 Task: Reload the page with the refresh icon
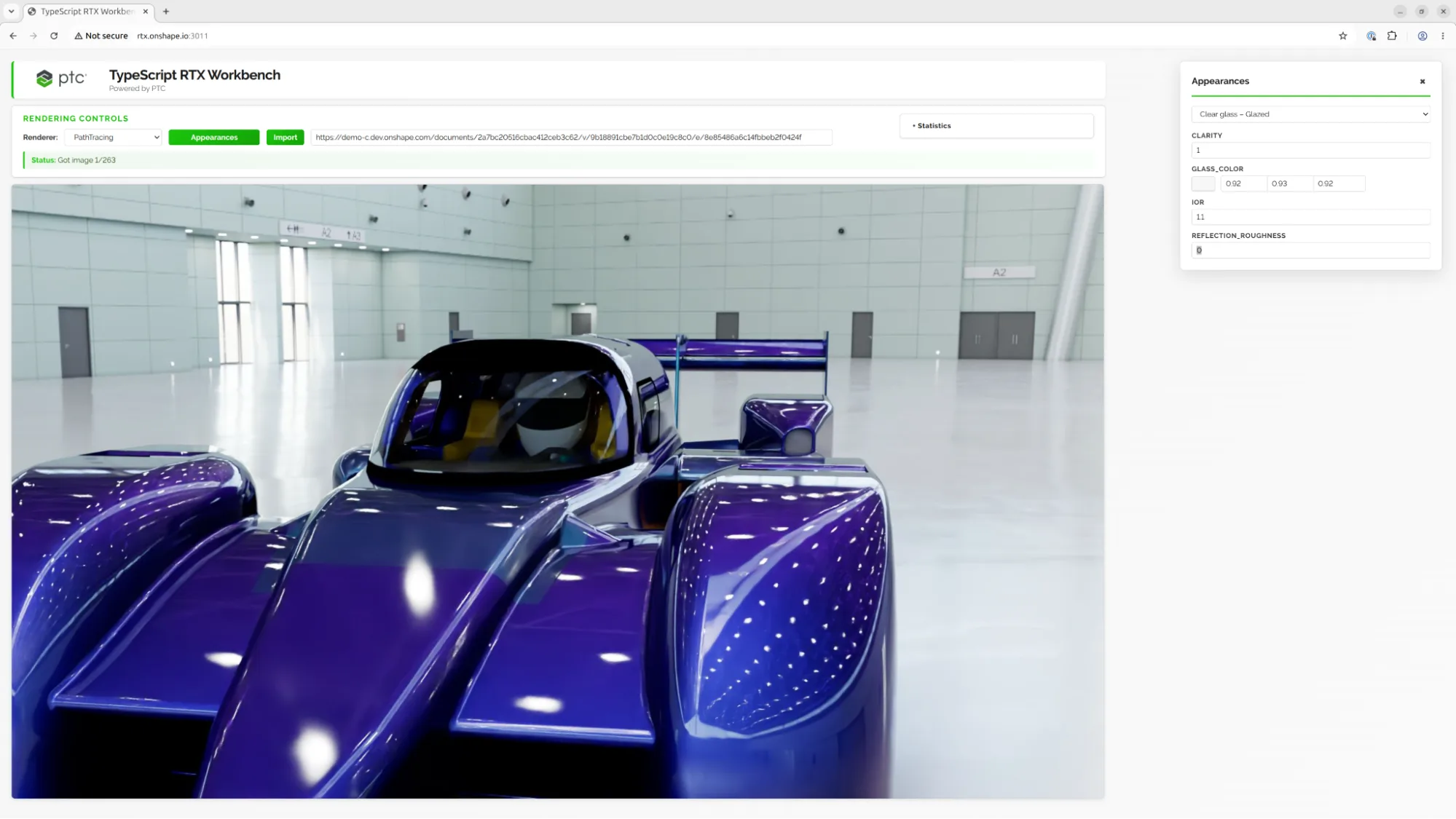(54, 36)
